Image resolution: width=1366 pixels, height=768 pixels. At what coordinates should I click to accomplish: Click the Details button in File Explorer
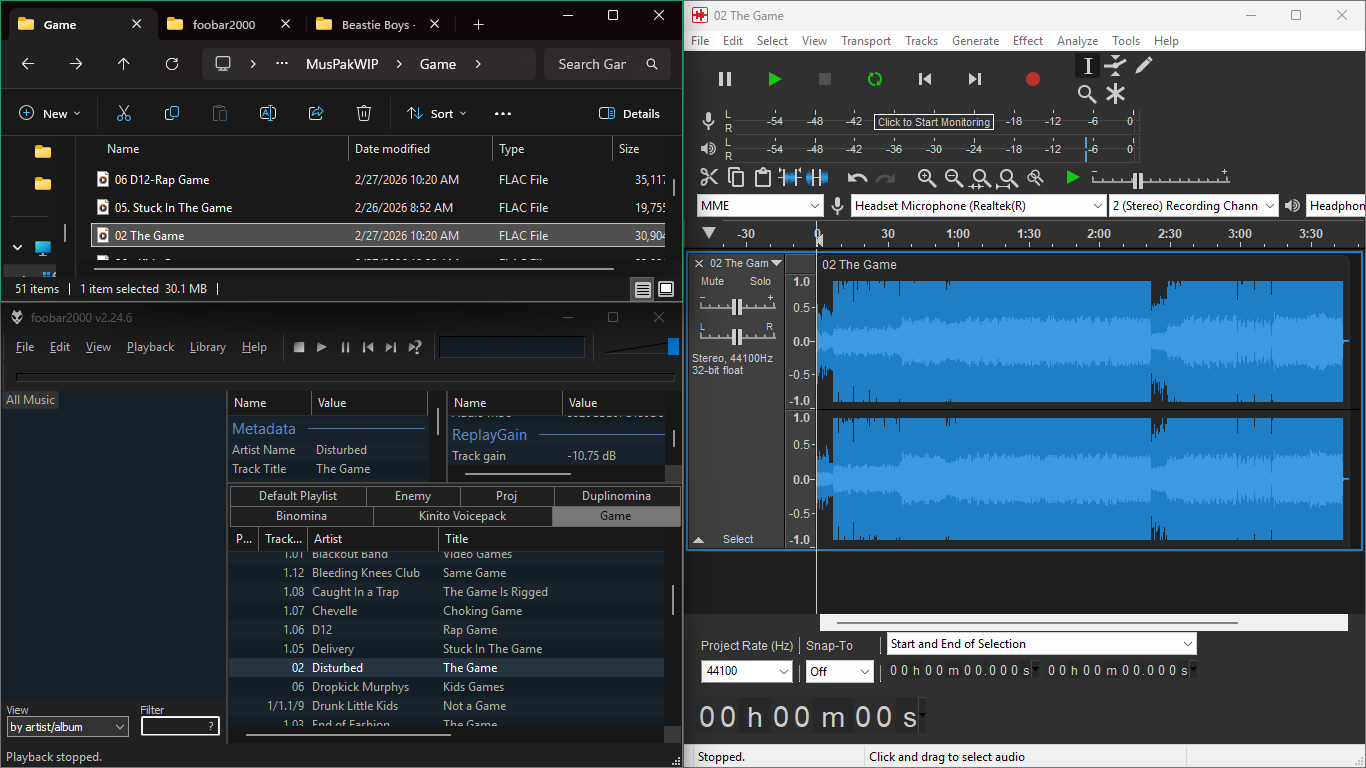[629, 114]
